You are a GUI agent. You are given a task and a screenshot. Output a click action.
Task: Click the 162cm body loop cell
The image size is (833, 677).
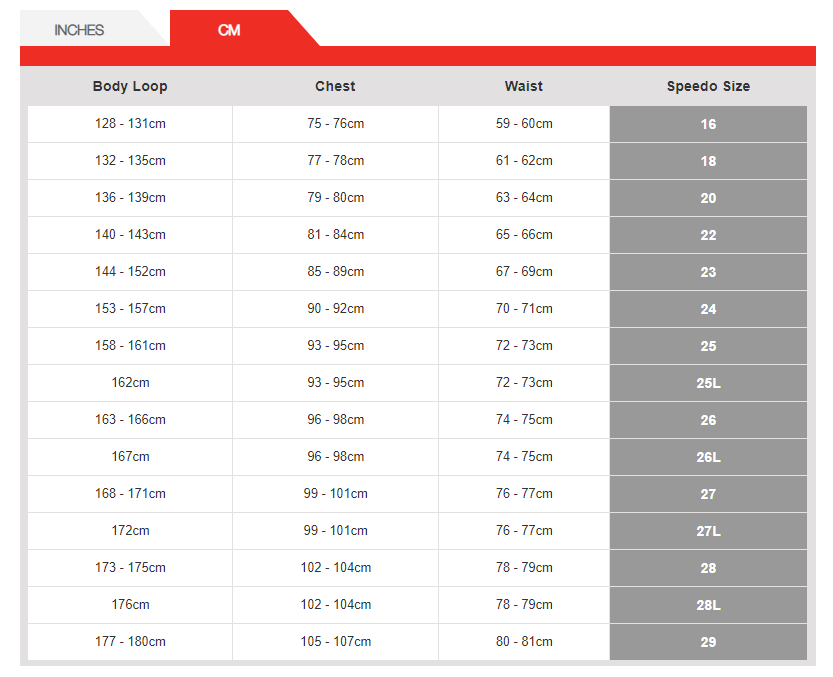point(130,383)
